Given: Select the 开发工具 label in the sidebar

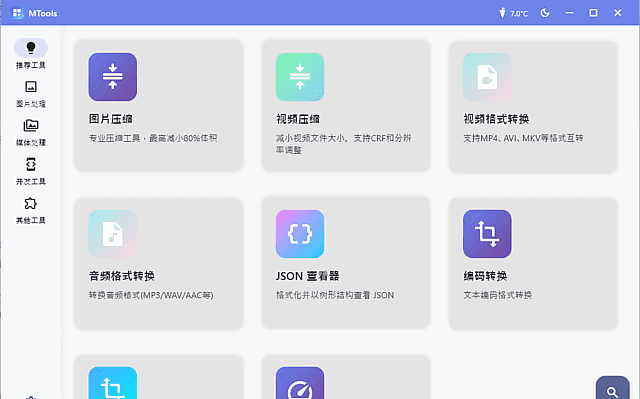Looking at the screenshot, I should click(31, 182).
